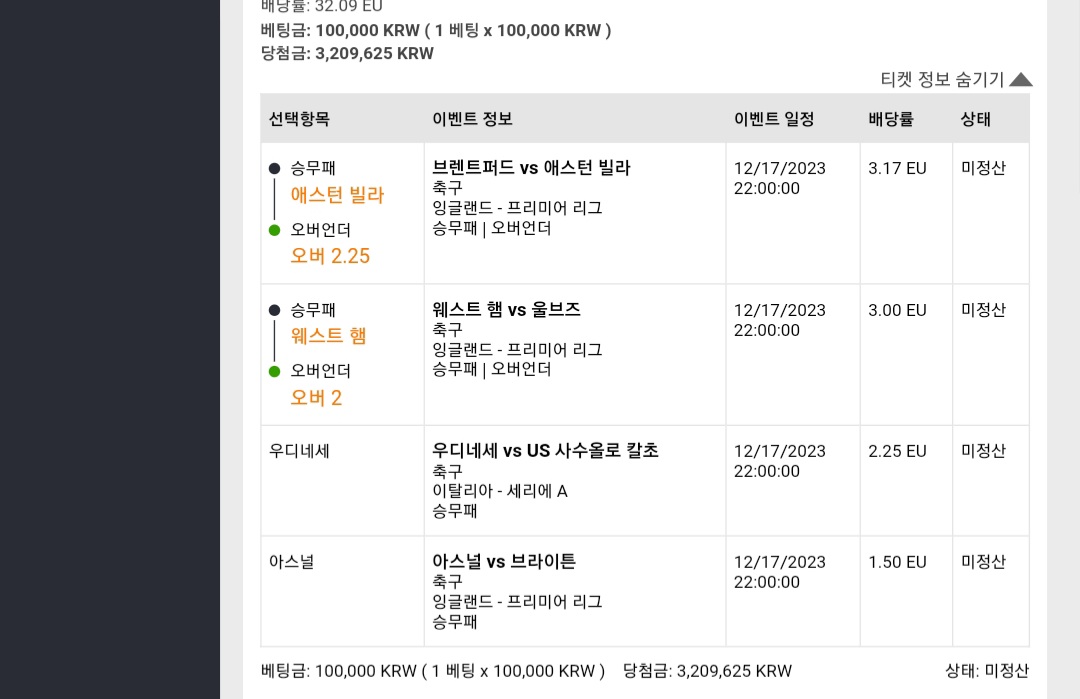The height and width of the screenshot is (699, 1080).
Task: Select the orange '애스턴 빌라' pick
Action: (x=337, y=195)
